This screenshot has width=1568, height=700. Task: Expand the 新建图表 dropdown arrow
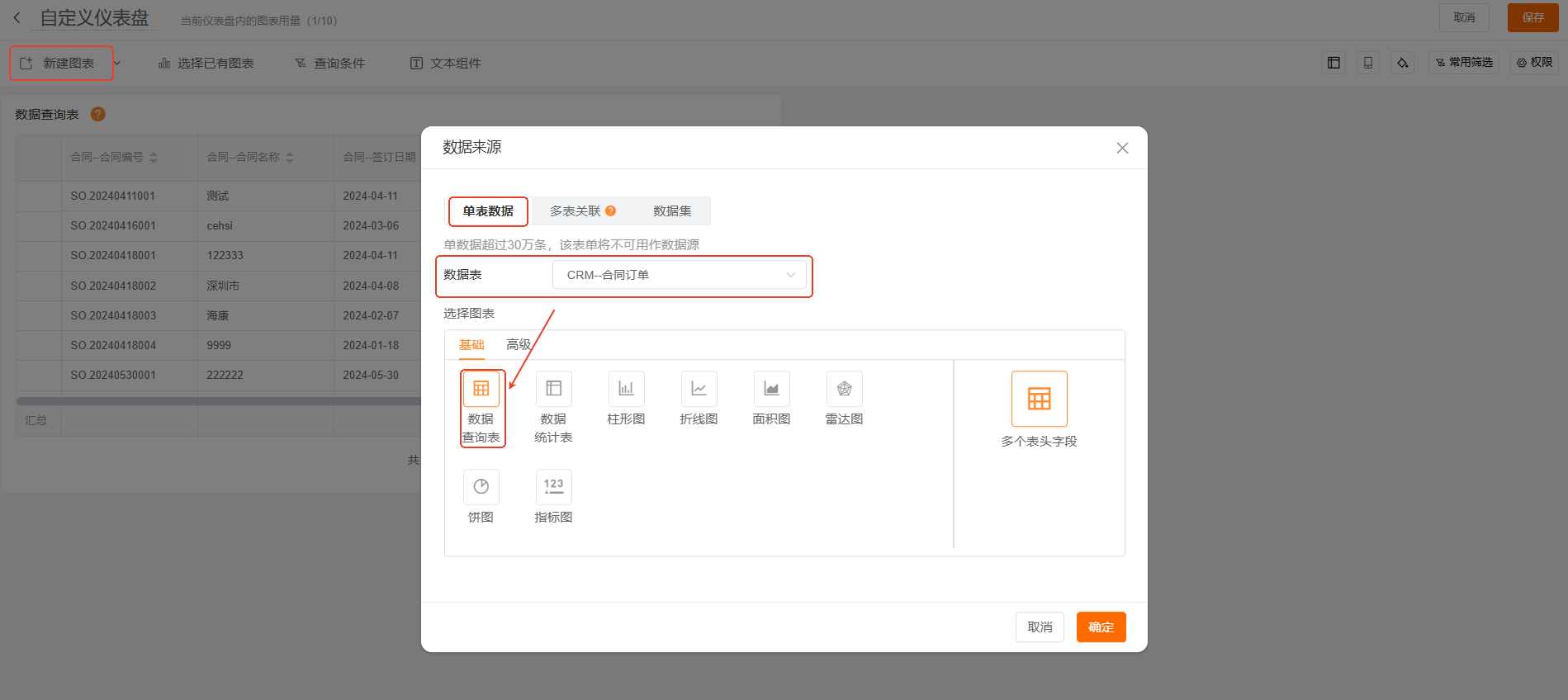click(x=117, y=64)
